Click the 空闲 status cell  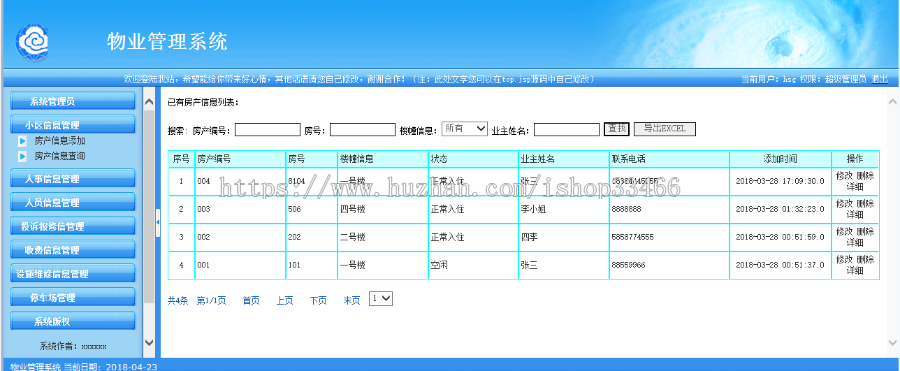tap(473, 265)
